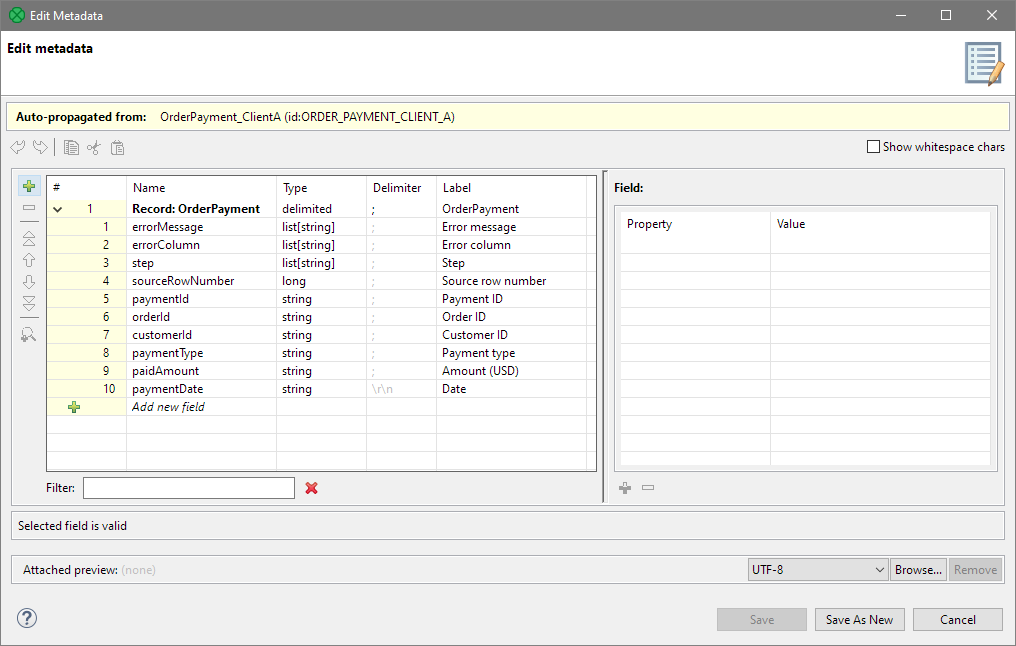Open the UTF-8 encoding dropdown
1016x646 pixels.
pos(878,569)
